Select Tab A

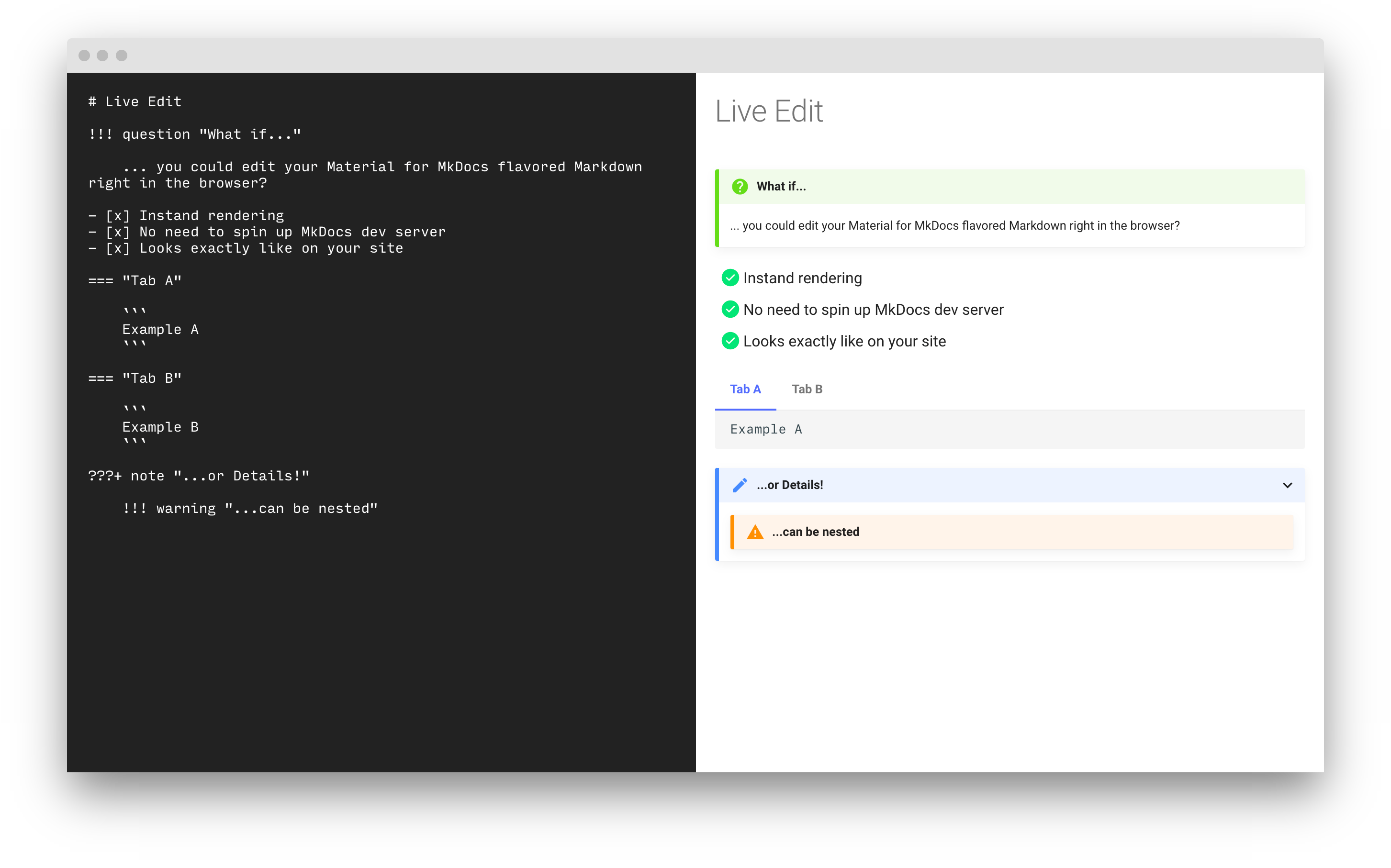coord(745,389)
